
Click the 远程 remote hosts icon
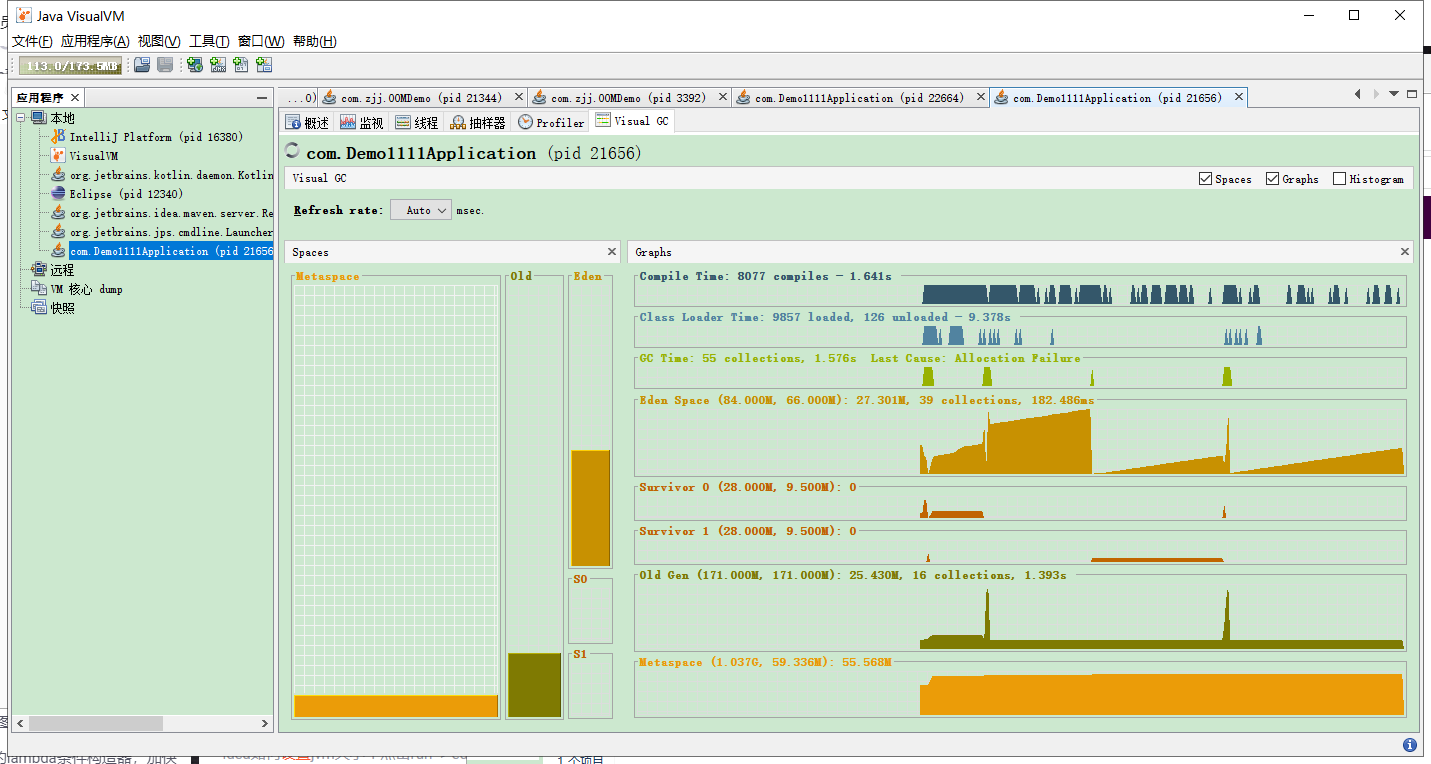39,270
